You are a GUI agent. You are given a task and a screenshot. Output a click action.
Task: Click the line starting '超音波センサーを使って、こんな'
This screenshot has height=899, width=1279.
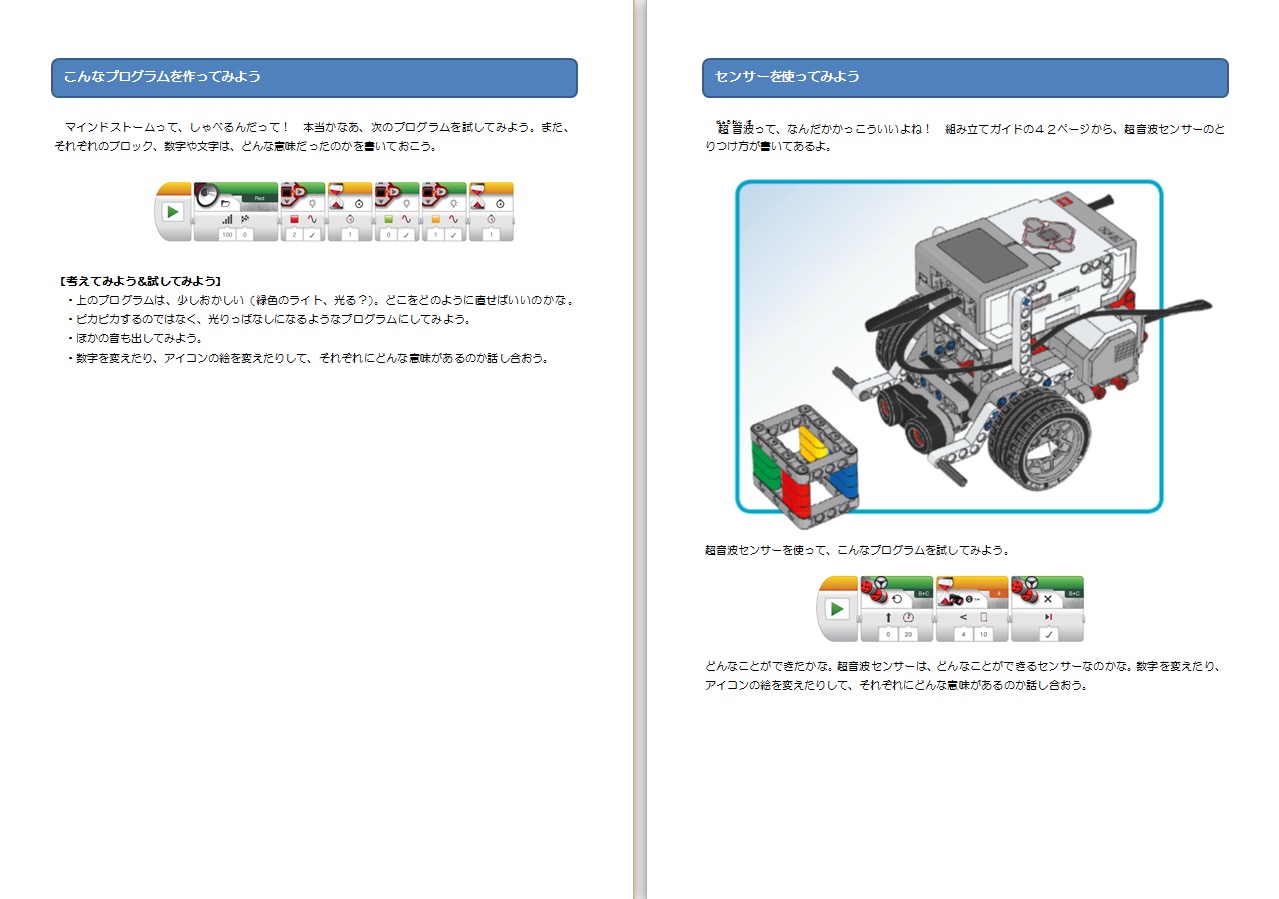pos(857,550)
